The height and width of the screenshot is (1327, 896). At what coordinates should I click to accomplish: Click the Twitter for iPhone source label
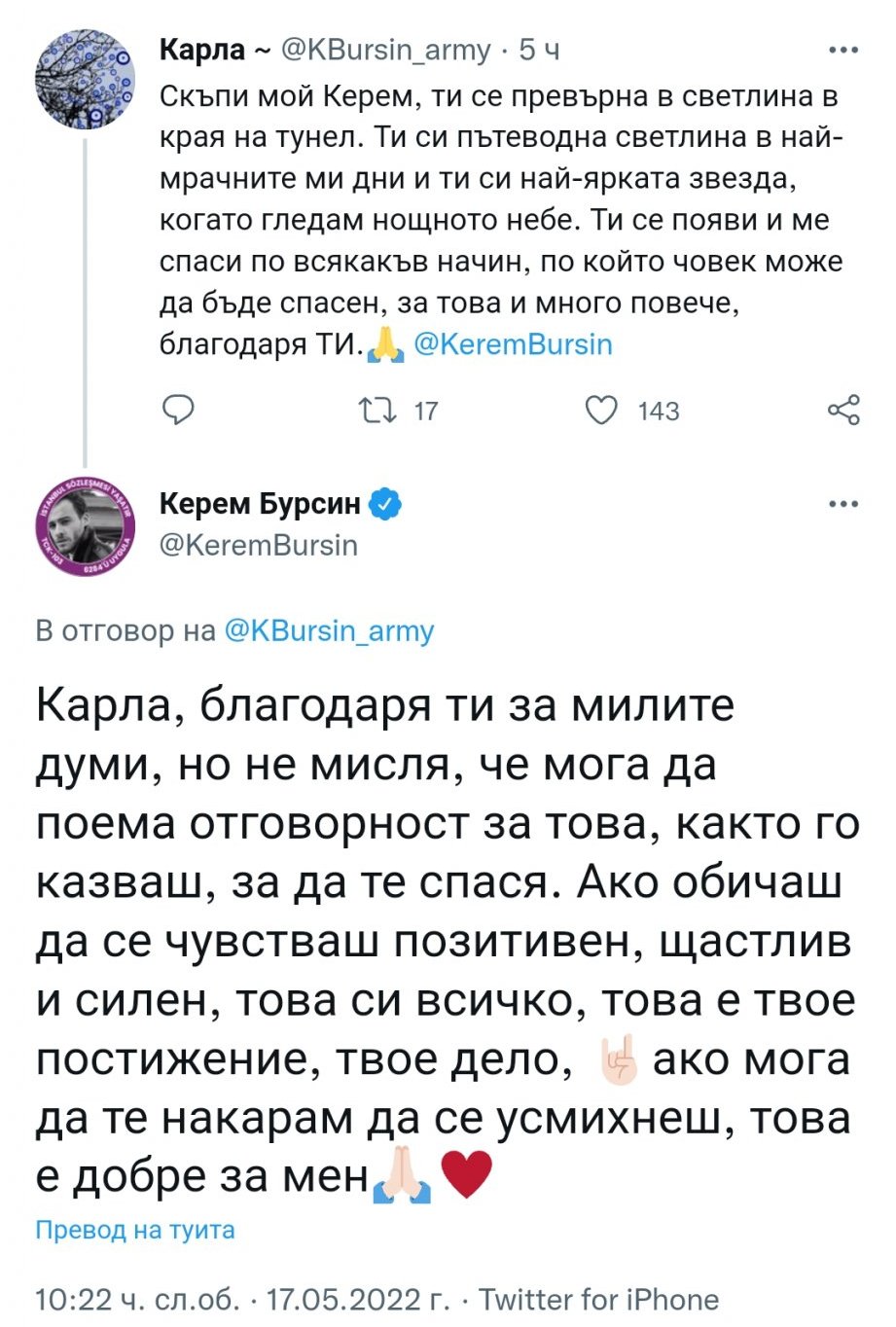pyautogui.click(x=599, y=1299)
